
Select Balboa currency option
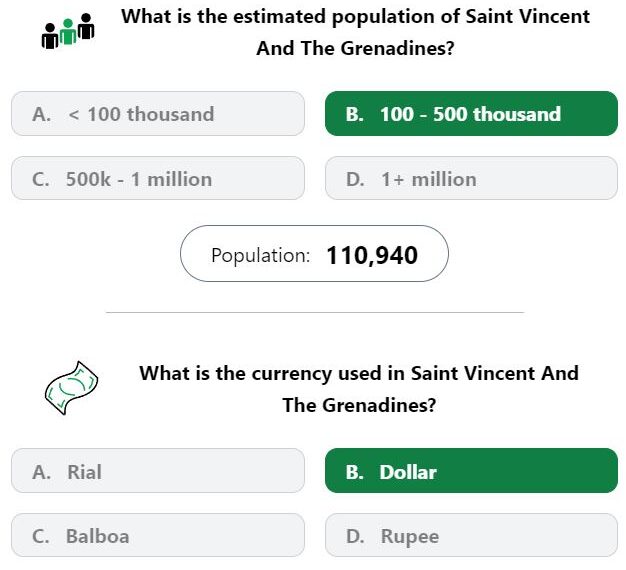158,535
